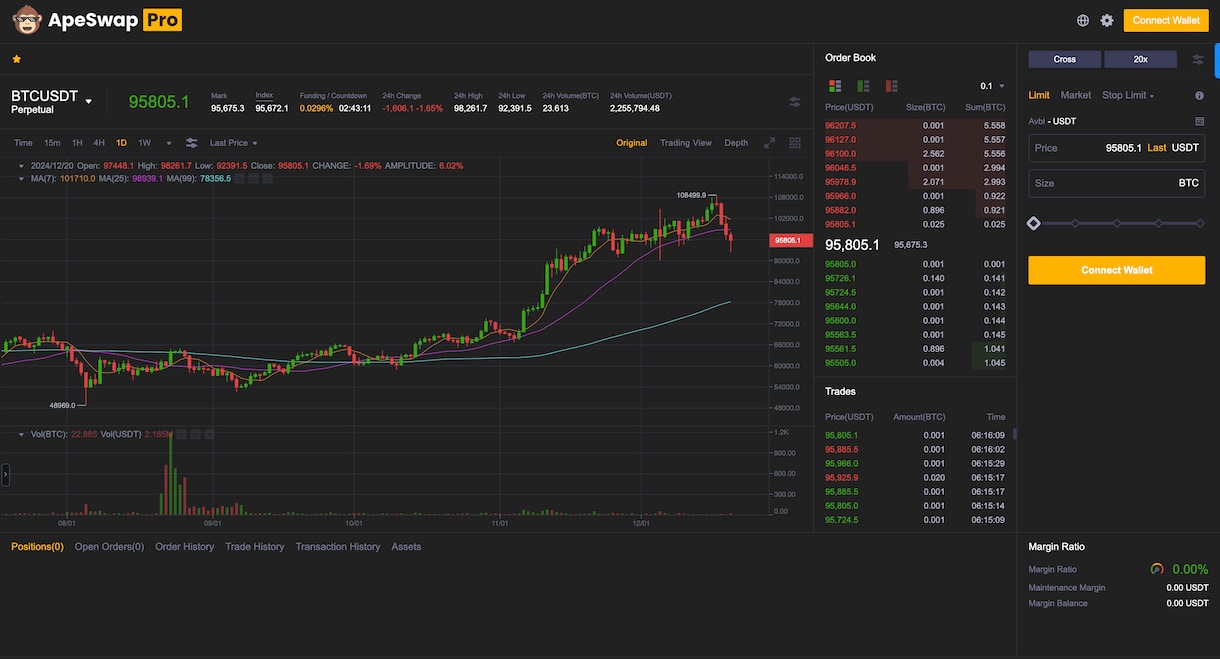Switch chart interval to 15m
The width and height of the screenshot is (1220, 659).
[52, 143]
